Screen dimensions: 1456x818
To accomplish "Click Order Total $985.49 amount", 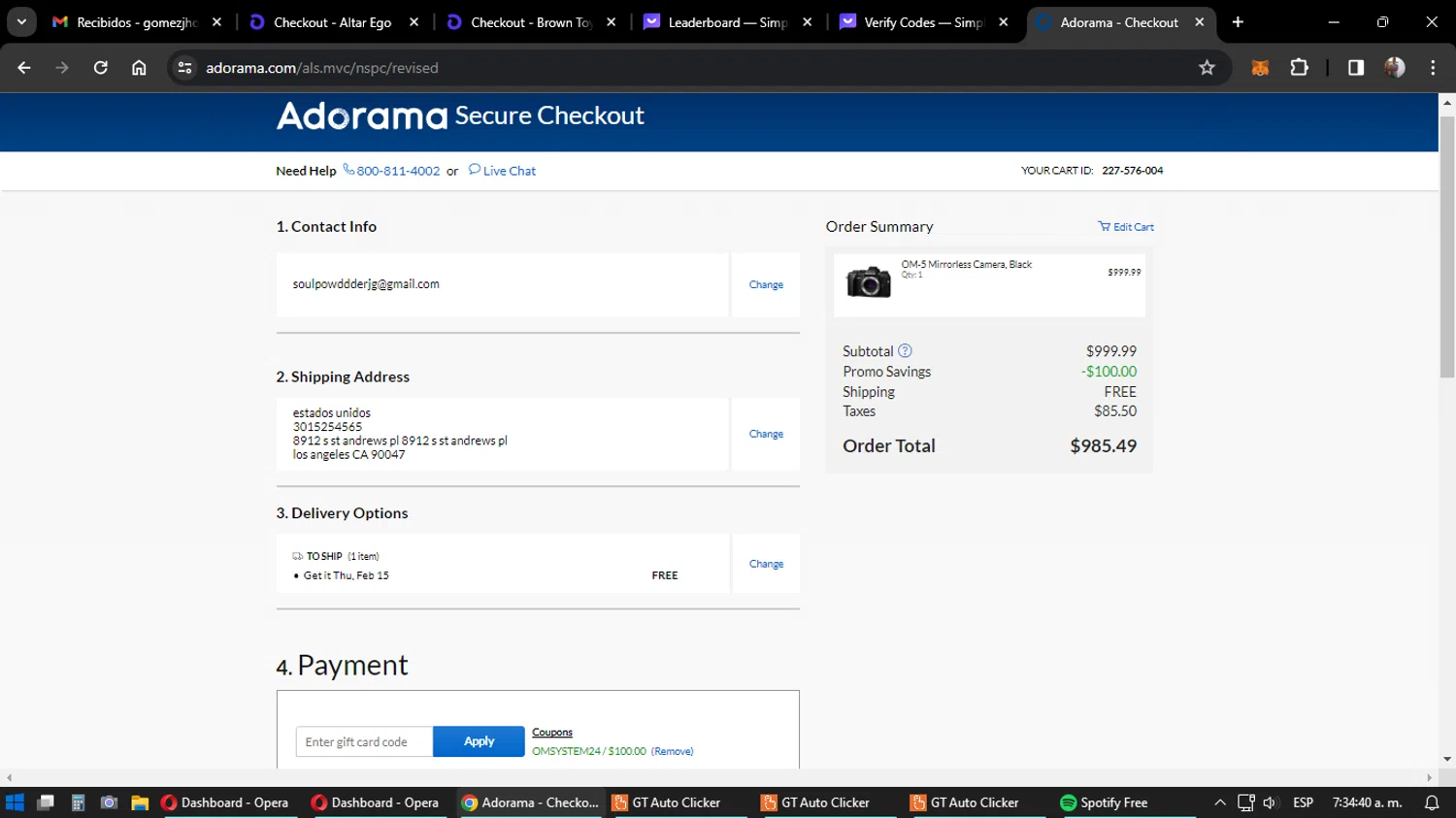I will pyautogui.click(x=1103, y=446).
